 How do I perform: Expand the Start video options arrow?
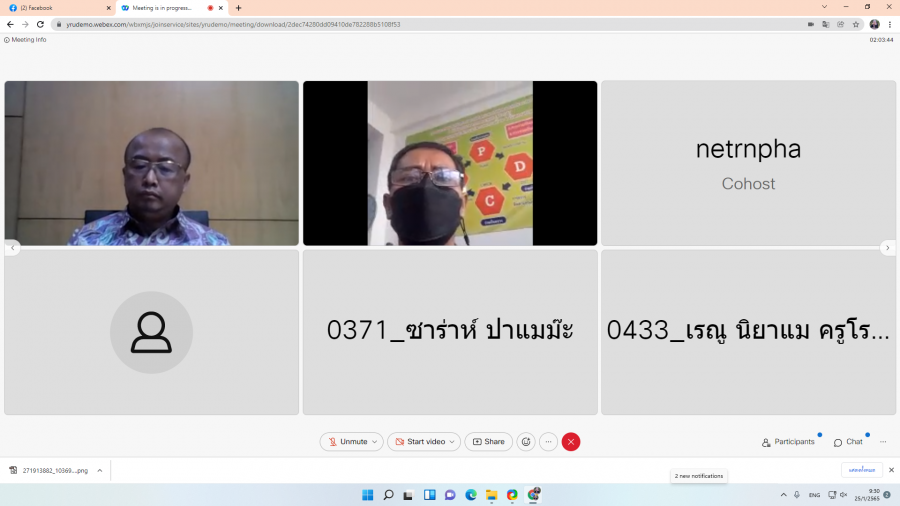(453, 442)
